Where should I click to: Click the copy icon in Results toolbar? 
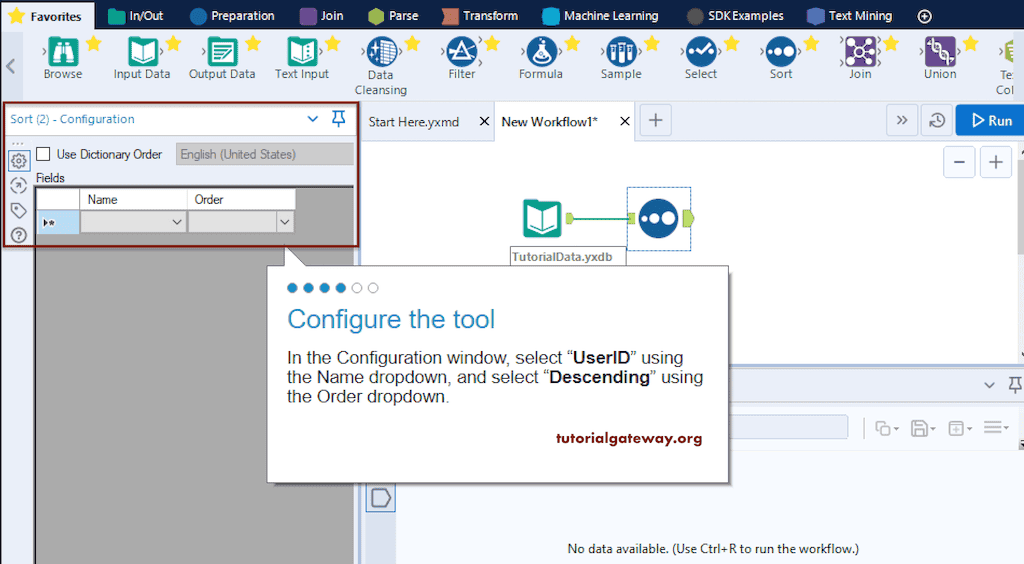pyautogui.click(x=883, y=428)
